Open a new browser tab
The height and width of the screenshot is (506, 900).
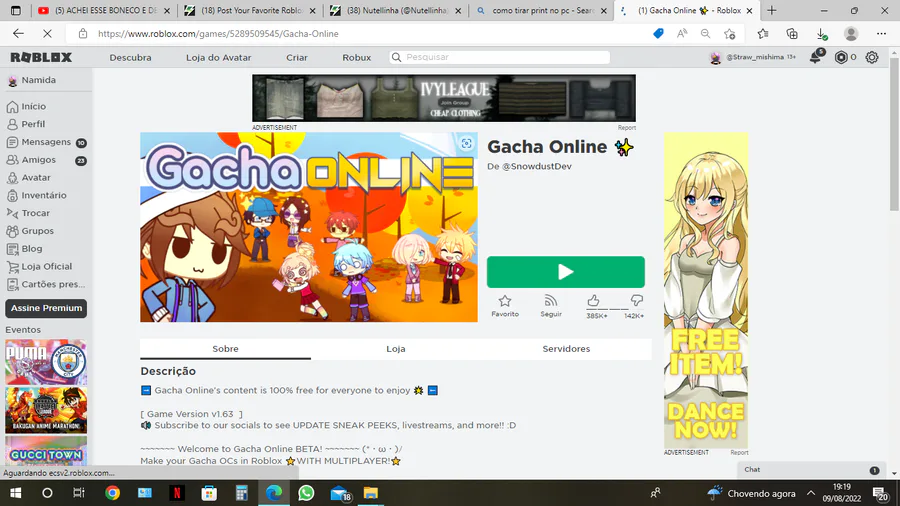(772, 10)
